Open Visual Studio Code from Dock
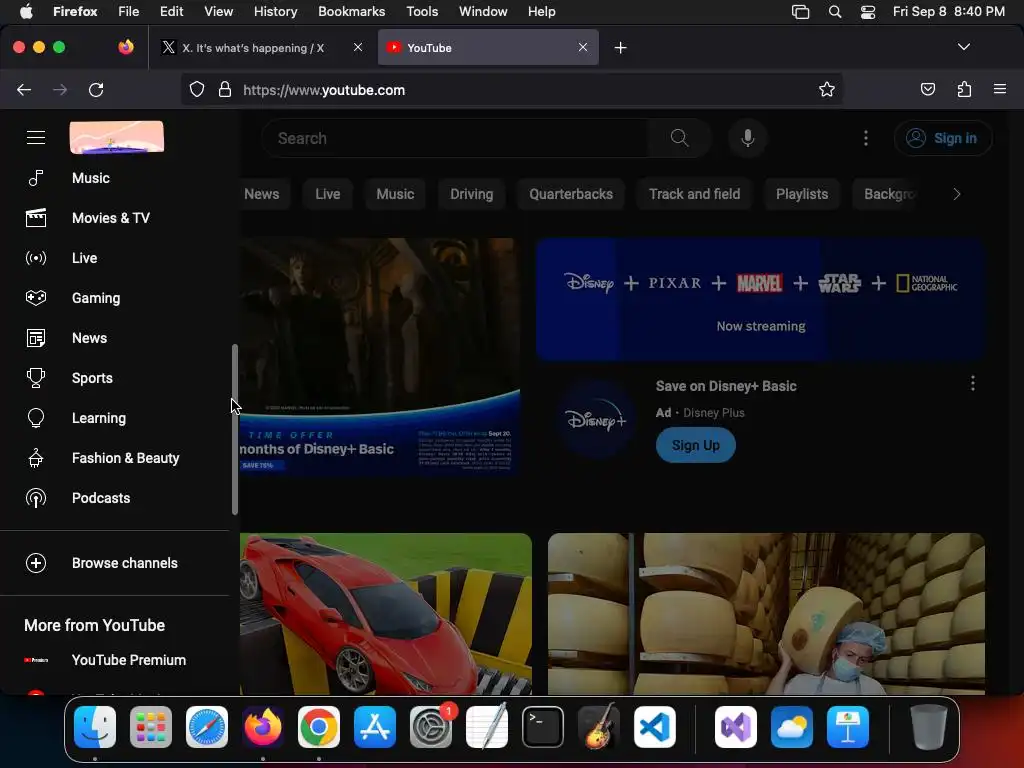Viewport: 1024px width, 768px height. (654, 727)
